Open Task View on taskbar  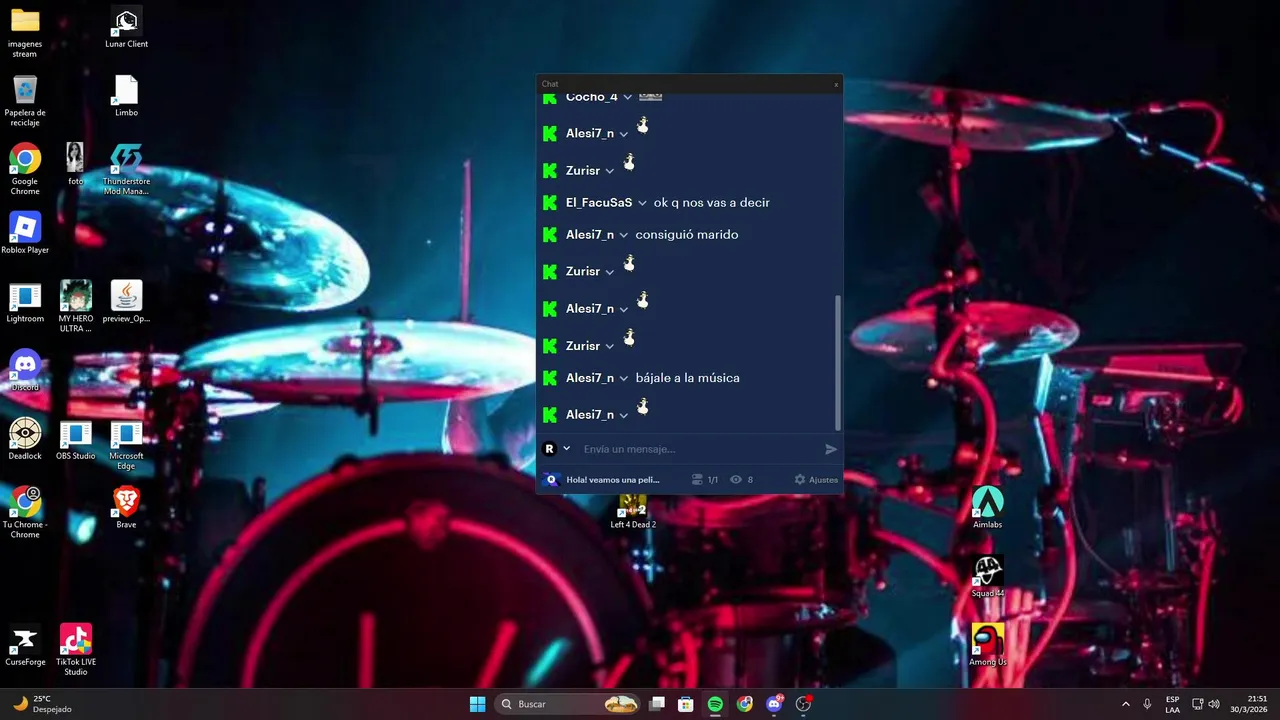657,704
